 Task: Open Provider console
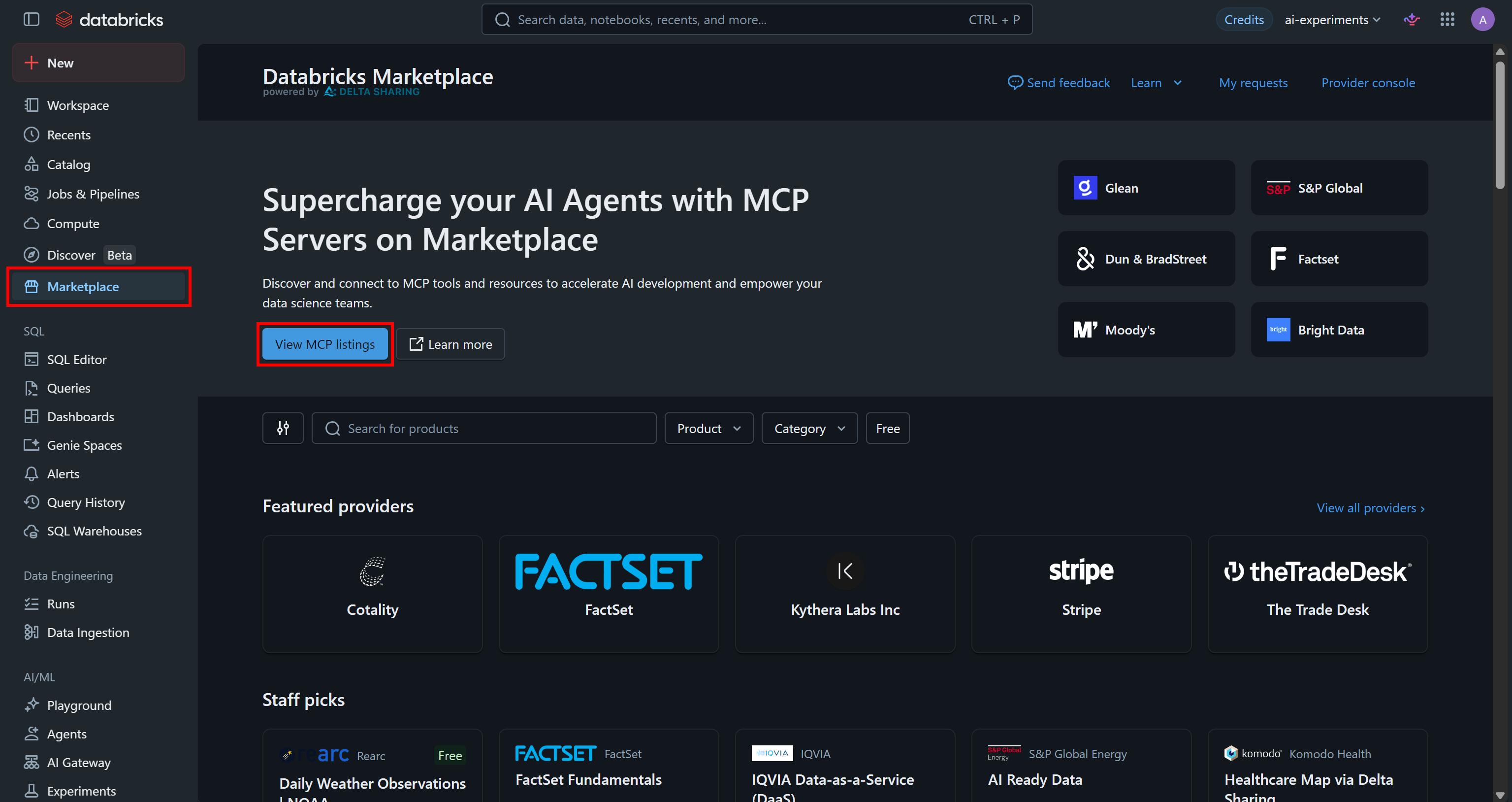[1368, 83]
